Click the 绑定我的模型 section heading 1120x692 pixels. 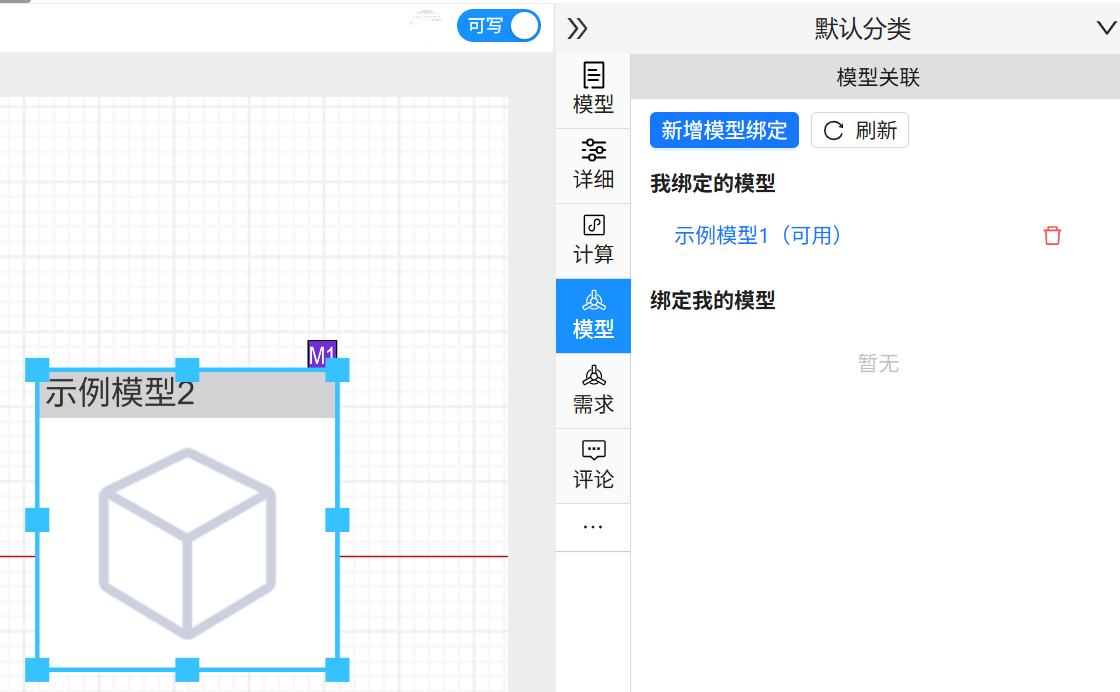click(712, 300)
